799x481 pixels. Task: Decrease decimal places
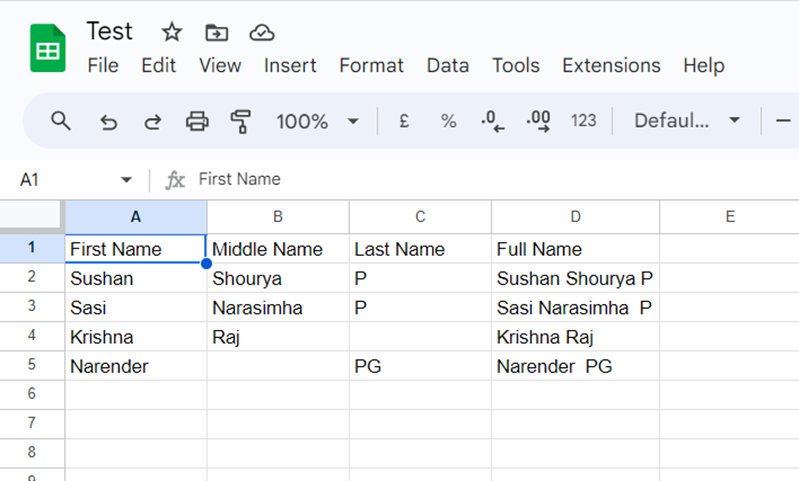tap(493, 122)
